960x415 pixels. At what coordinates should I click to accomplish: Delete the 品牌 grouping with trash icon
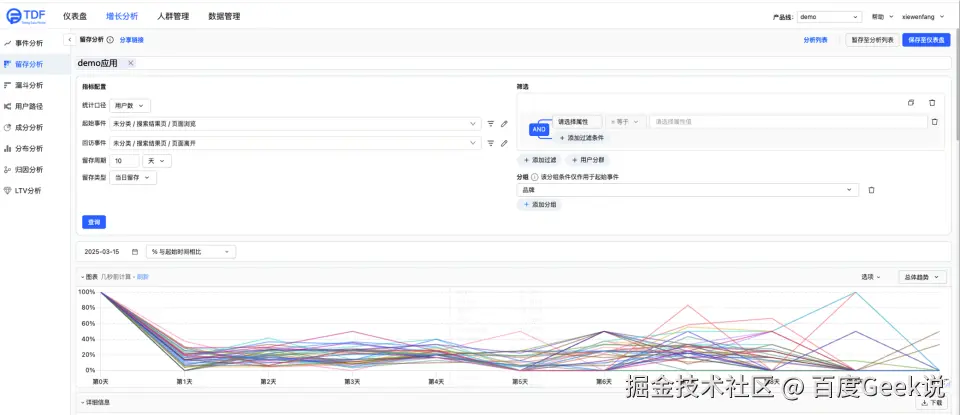click(871, 190)
